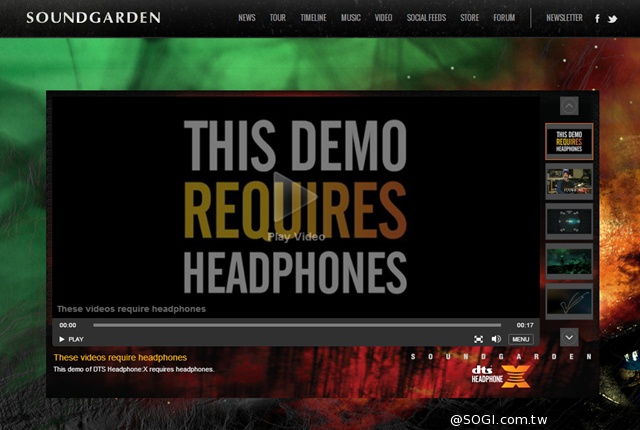The image size is (640, 430).
Task: Click the NEWSLETTER link
Action: pos(564,18)
